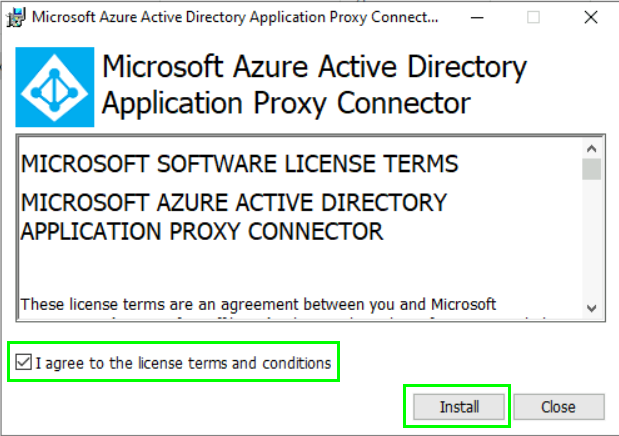Click the large "Microsoft Azure Active Directory" header text
The image size is (619, 436).
click(x=315, y=68)
